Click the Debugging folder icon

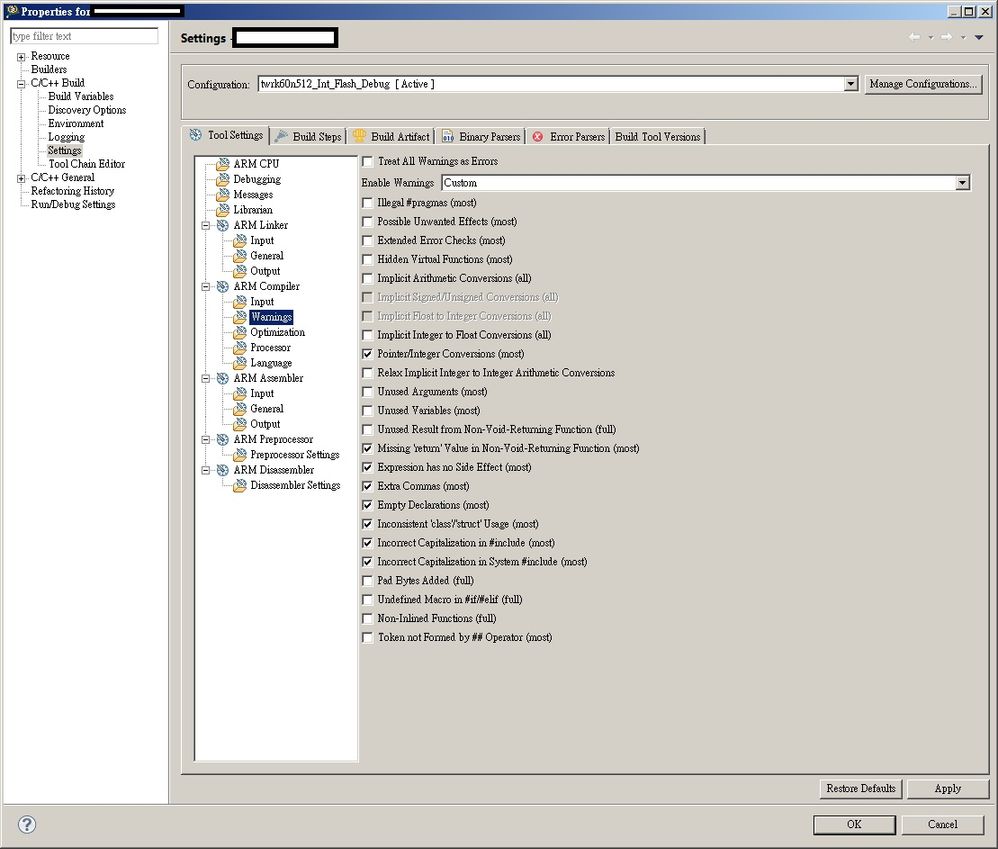click(223, 179)
